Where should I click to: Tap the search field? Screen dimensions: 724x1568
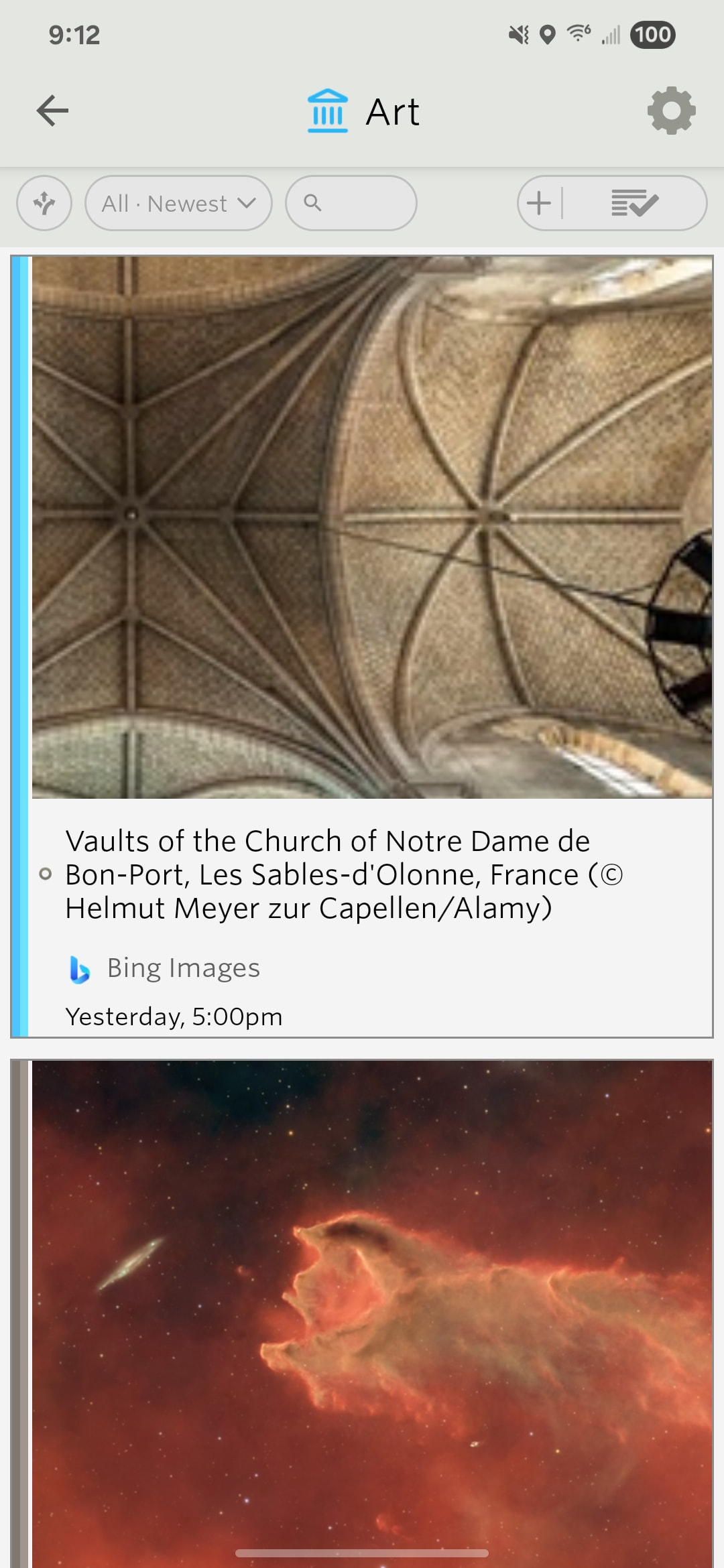[351, 203]
